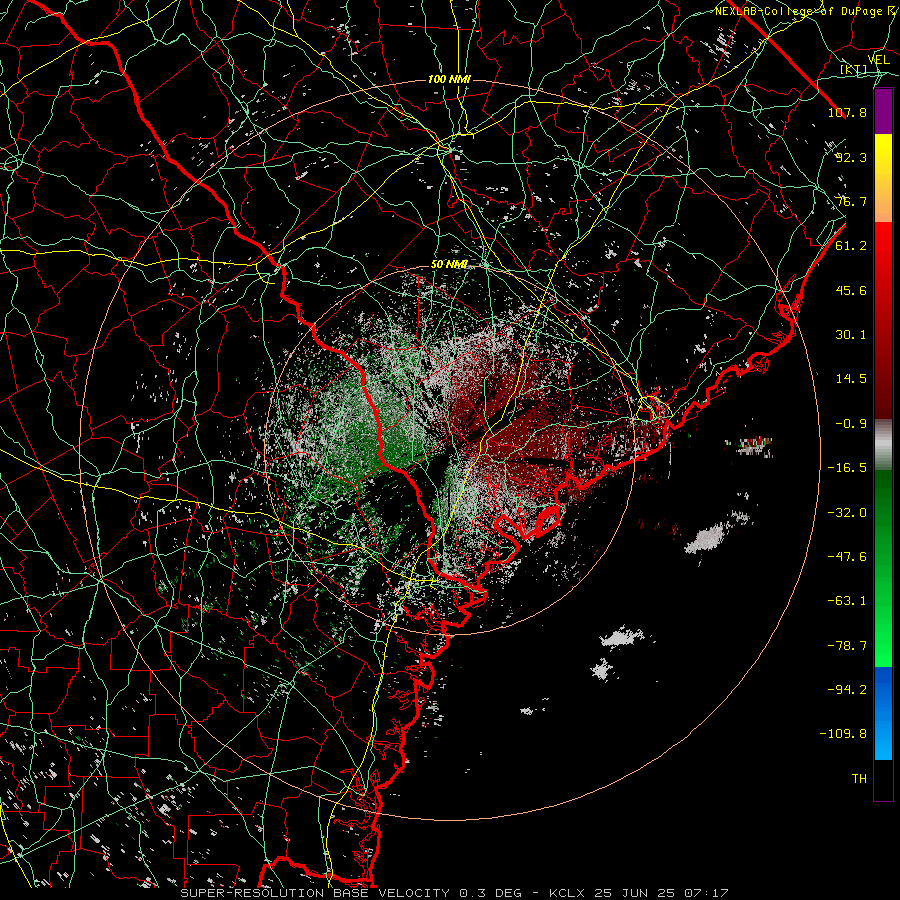Click the 76.7 legend value
Image resolution: width=900 pixels, height=900 pixels.
coord(851,201)
